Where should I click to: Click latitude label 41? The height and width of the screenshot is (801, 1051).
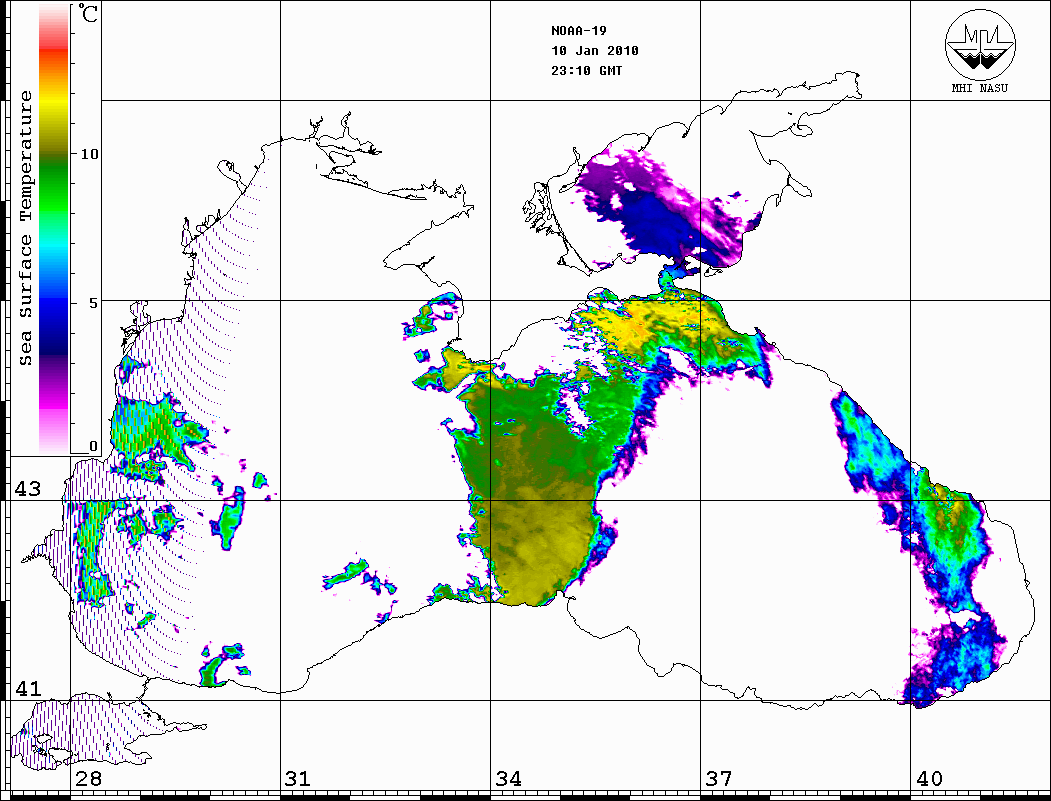(x=27, y=689)
